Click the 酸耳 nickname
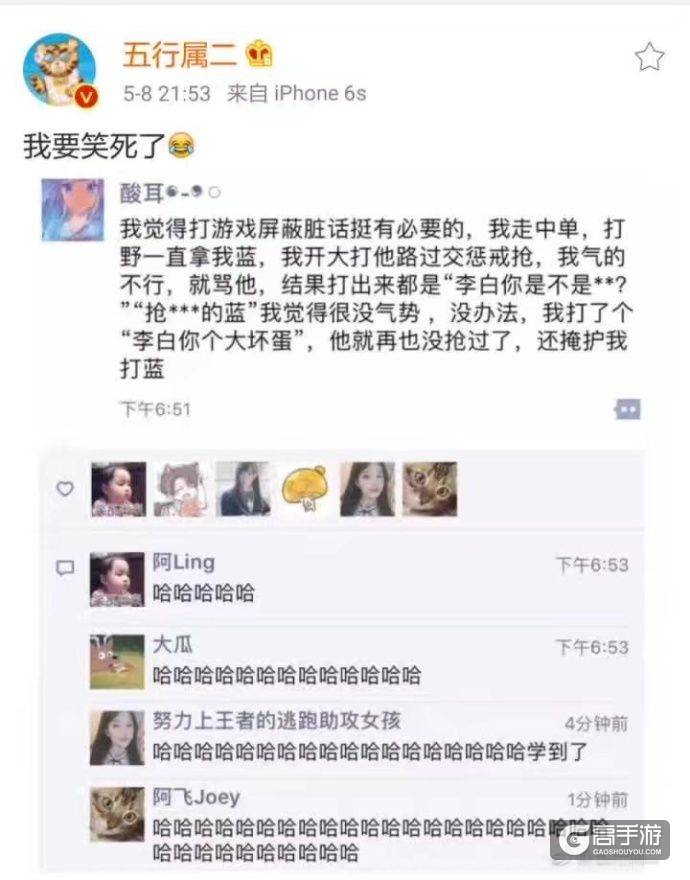 [141, 193]
